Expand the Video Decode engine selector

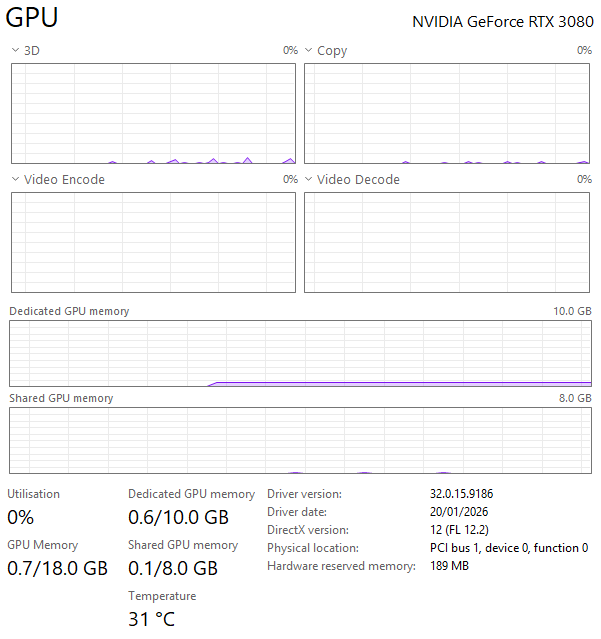[x=309, y=179]
